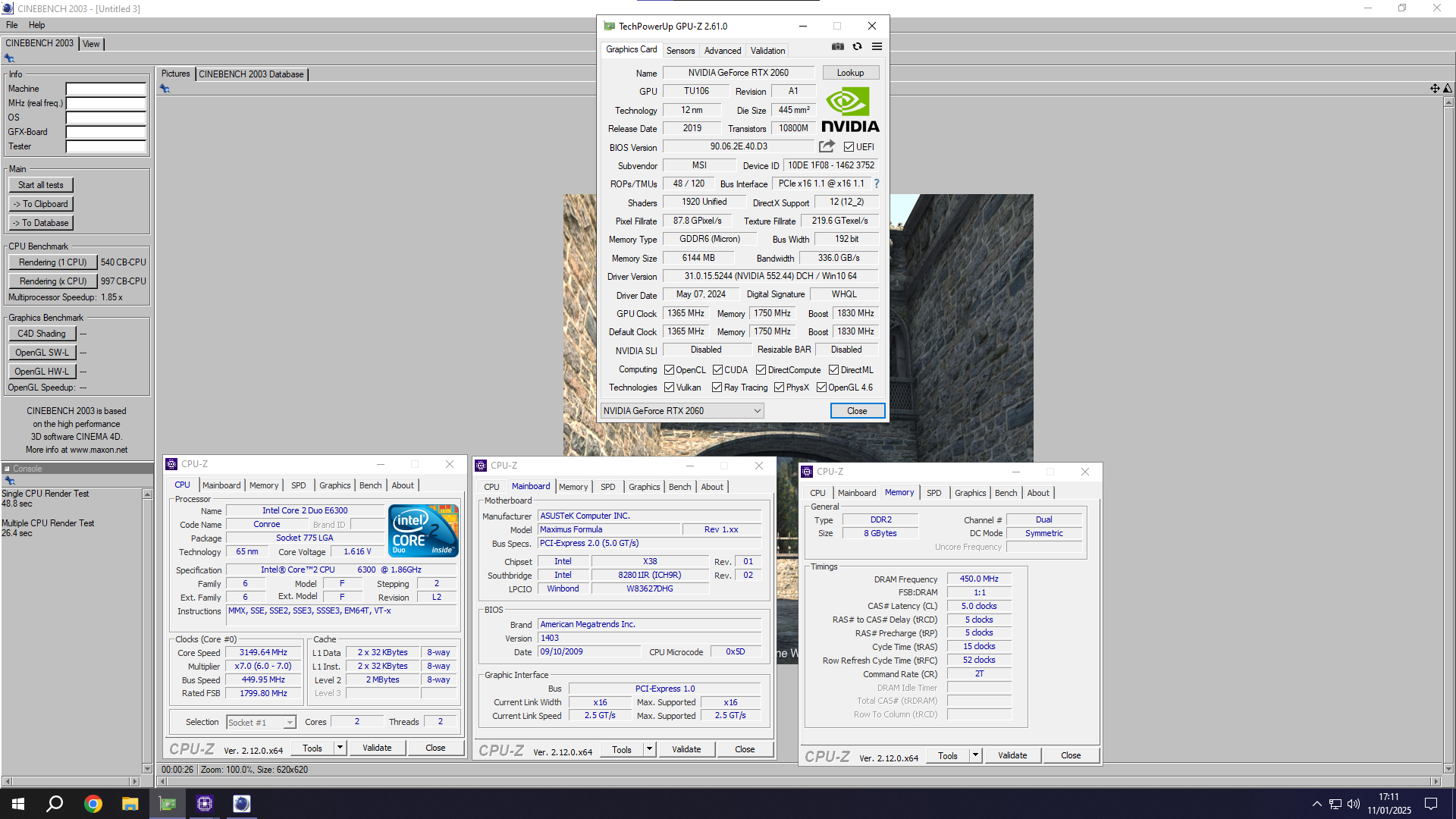Click the OpenGL HW-L button
This screenshot has width=1456, height=819.
point(42,372)
